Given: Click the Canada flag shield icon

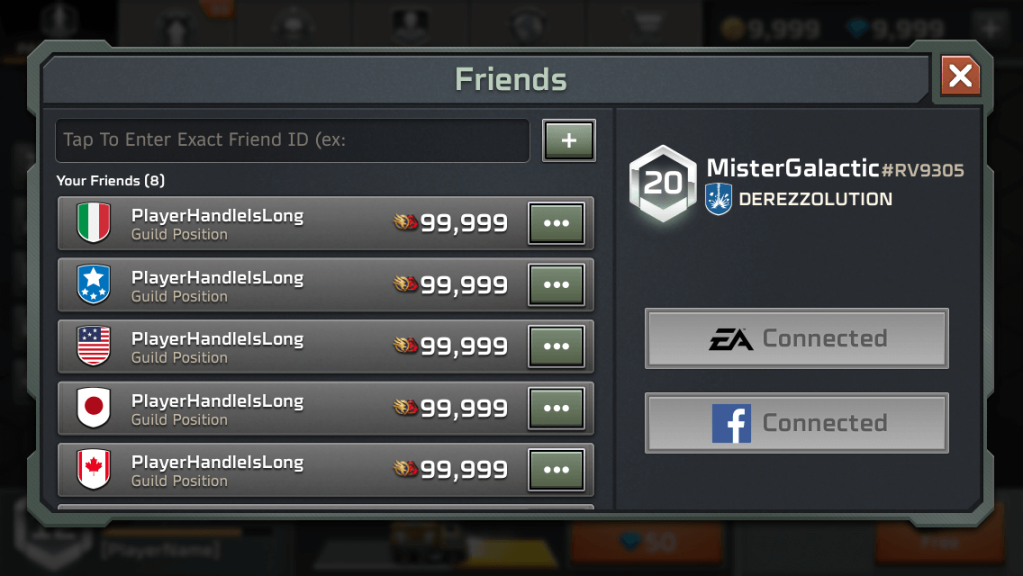Looking at the screenshot, I should tap(93, 469).
